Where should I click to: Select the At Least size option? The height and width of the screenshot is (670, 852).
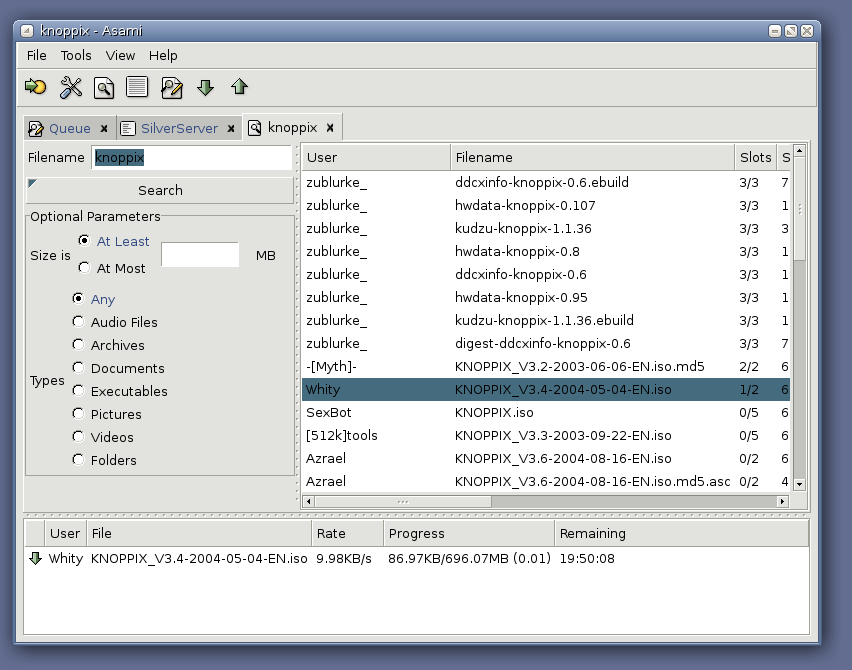pos(84,240)
